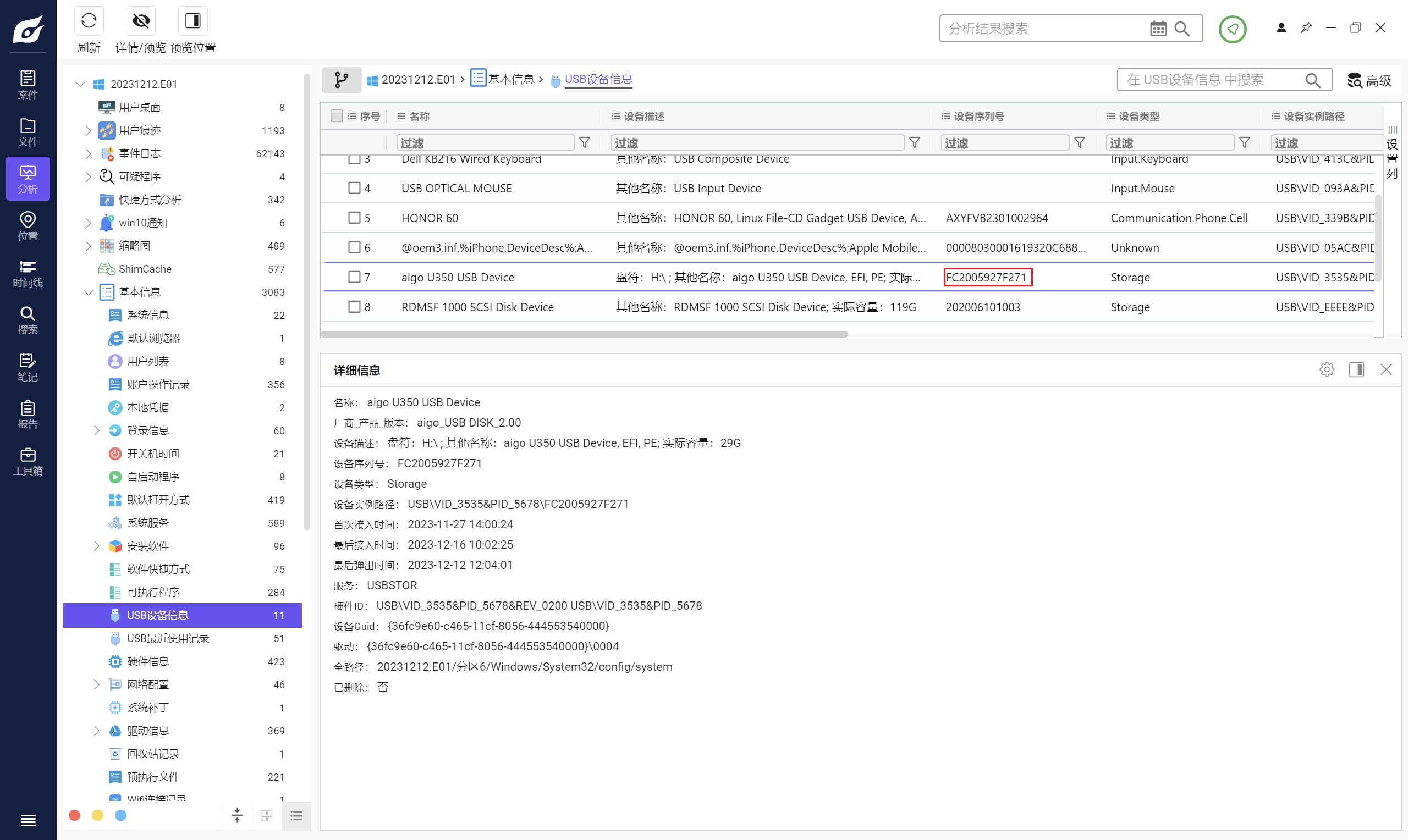Viewport: 1408px width, 840px height.
Task: Click the grid view icon at tree bottom
Action: pyautogui.click(x=267, y=816)
